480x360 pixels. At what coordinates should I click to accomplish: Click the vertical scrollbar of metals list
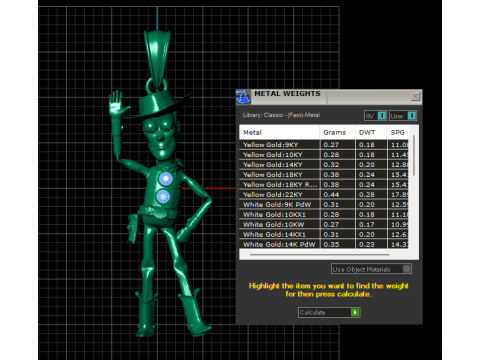click(x=414, y=155)
